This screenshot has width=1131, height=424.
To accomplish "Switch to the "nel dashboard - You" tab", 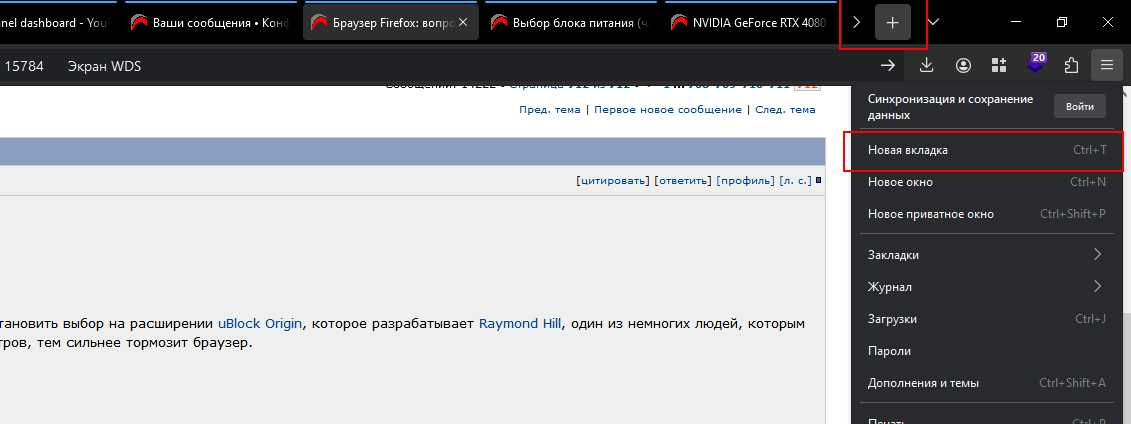I will click(x=56, y=22).
